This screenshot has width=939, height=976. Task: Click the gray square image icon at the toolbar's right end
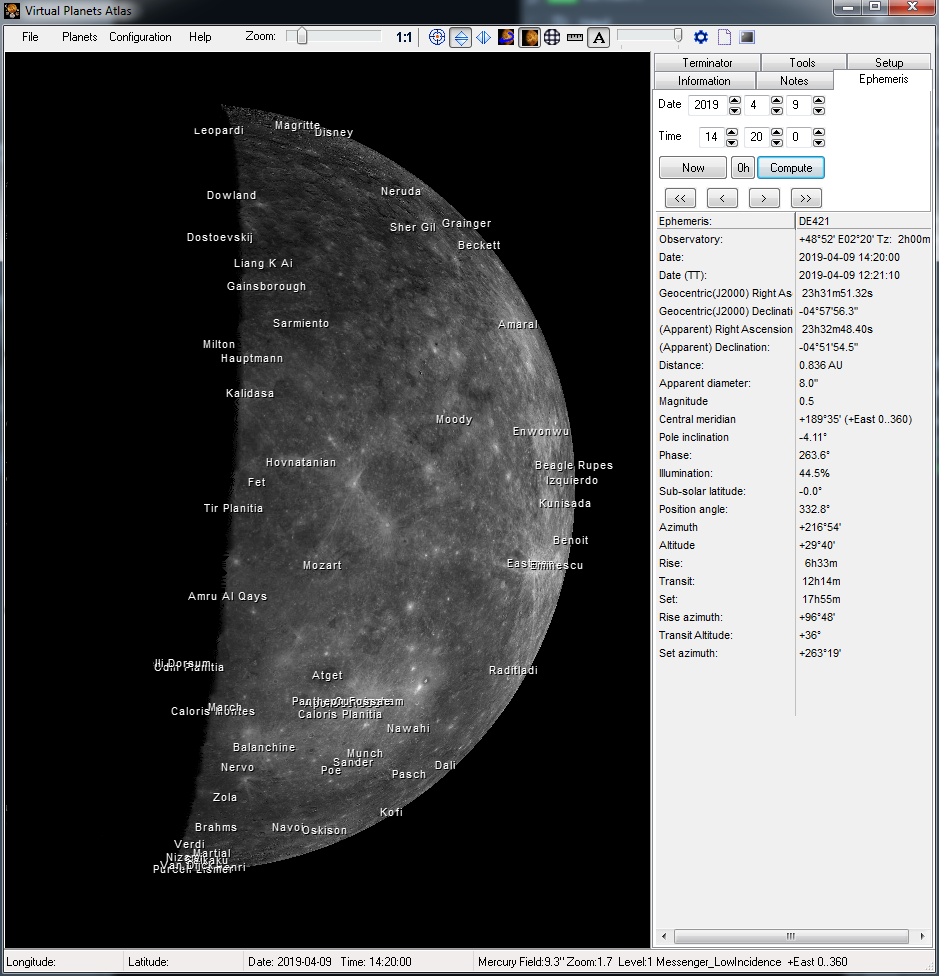[747, 37]
